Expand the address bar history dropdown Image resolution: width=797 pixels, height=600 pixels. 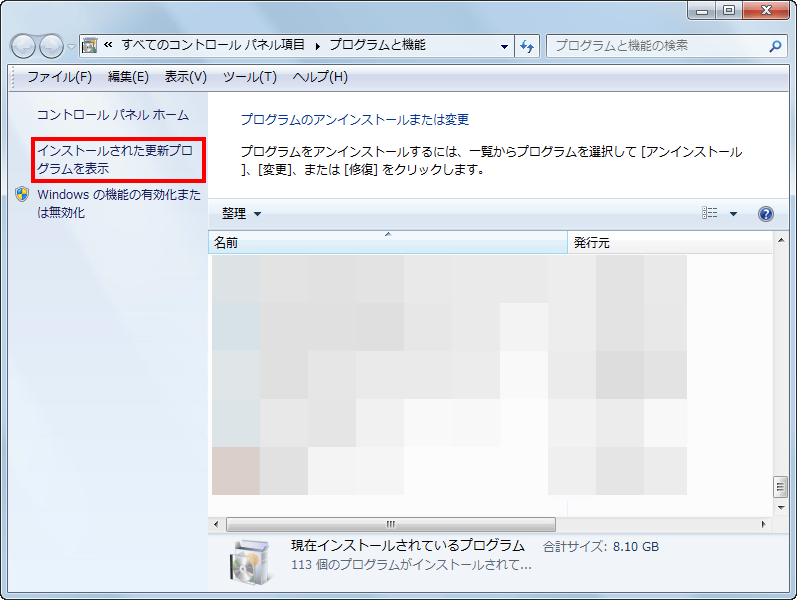point(504,47)
